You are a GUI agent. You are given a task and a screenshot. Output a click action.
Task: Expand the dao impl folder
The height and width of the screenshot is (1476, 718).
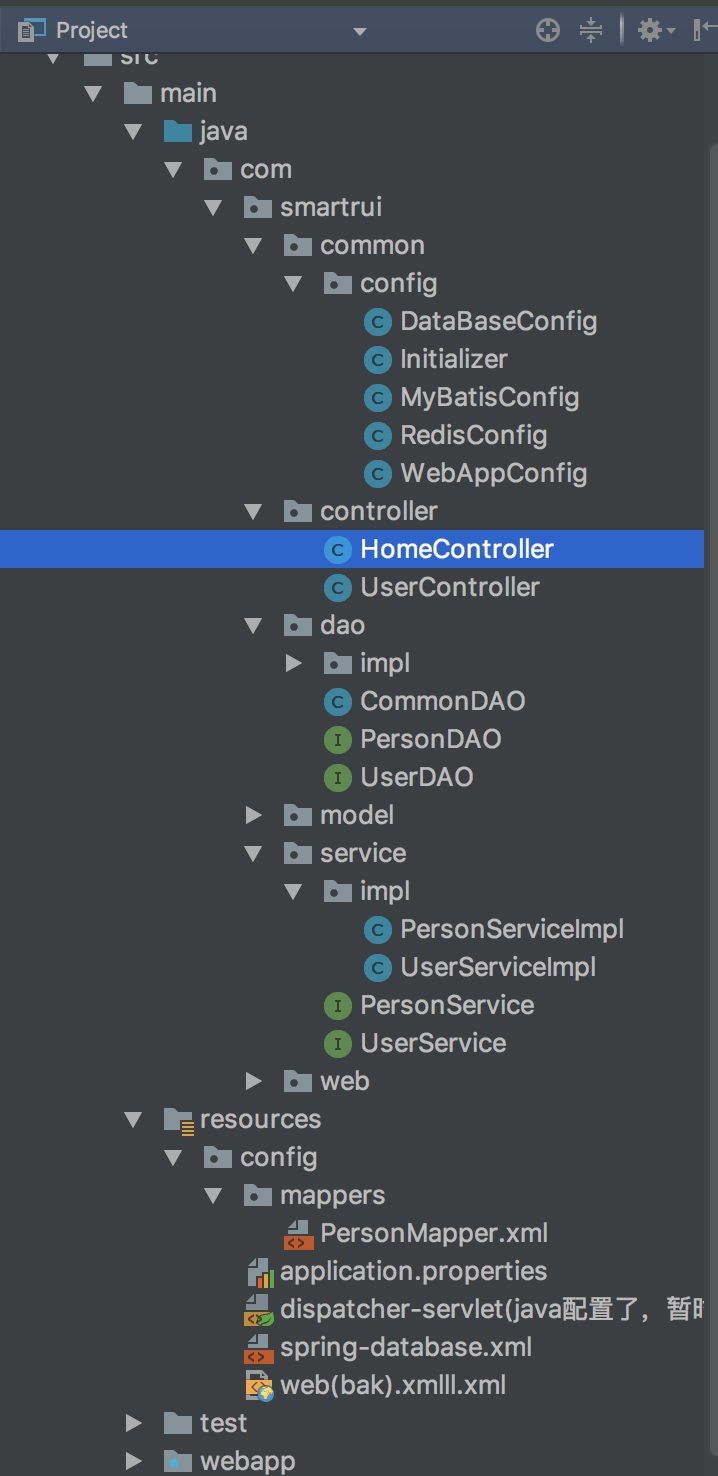[294, 664]
